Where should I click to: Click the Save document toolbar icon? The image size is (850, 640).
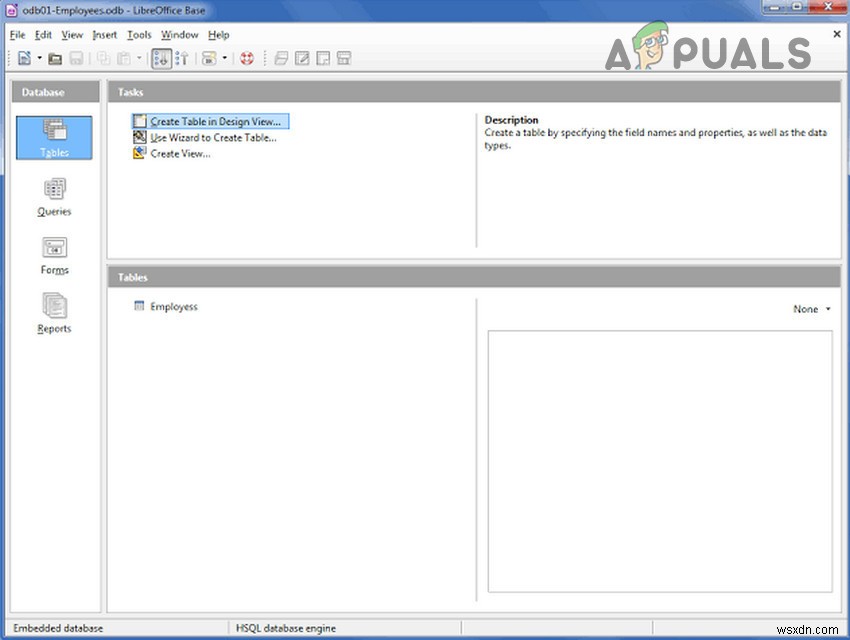coord(77,58)
